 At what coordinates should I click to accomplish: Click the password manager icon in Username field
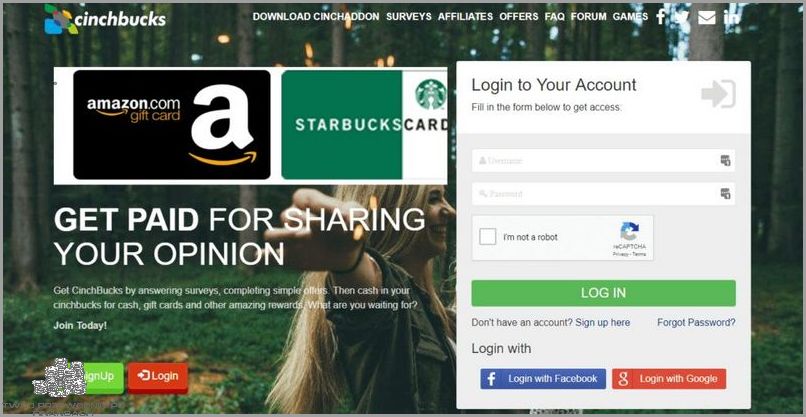(725, 160)
